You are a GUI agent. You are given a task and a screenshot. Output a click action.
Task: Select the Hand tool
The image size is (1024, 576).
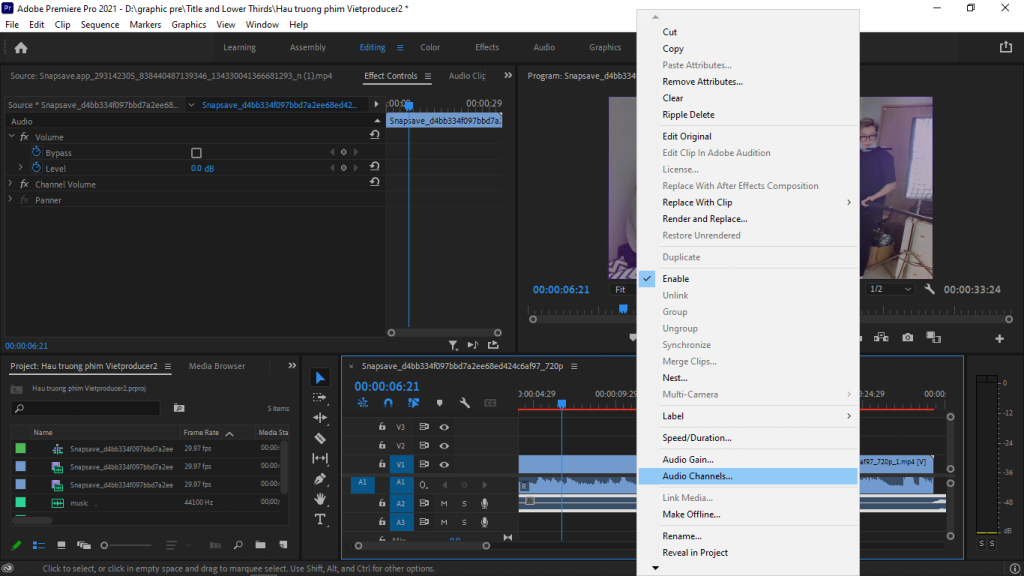coord(320,499)
